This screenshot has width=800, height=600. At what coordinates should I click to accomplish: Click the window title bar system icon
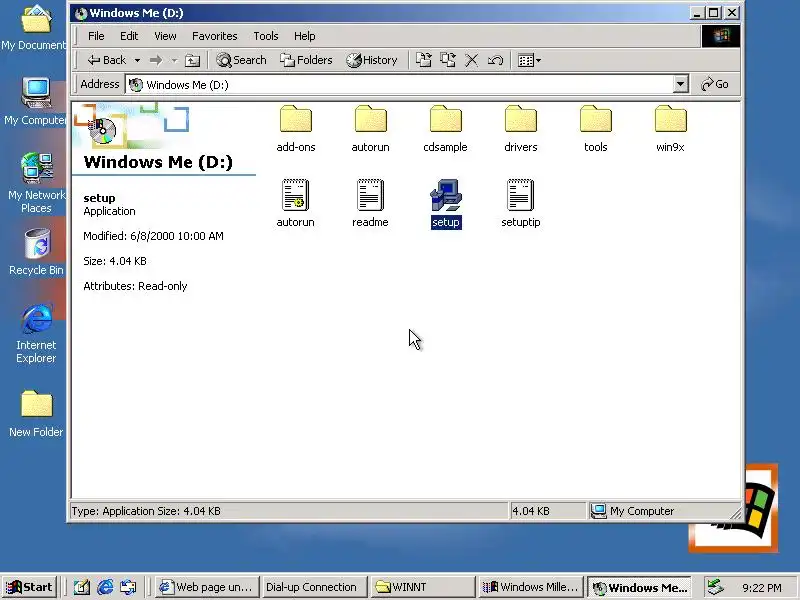click(81, 13)
